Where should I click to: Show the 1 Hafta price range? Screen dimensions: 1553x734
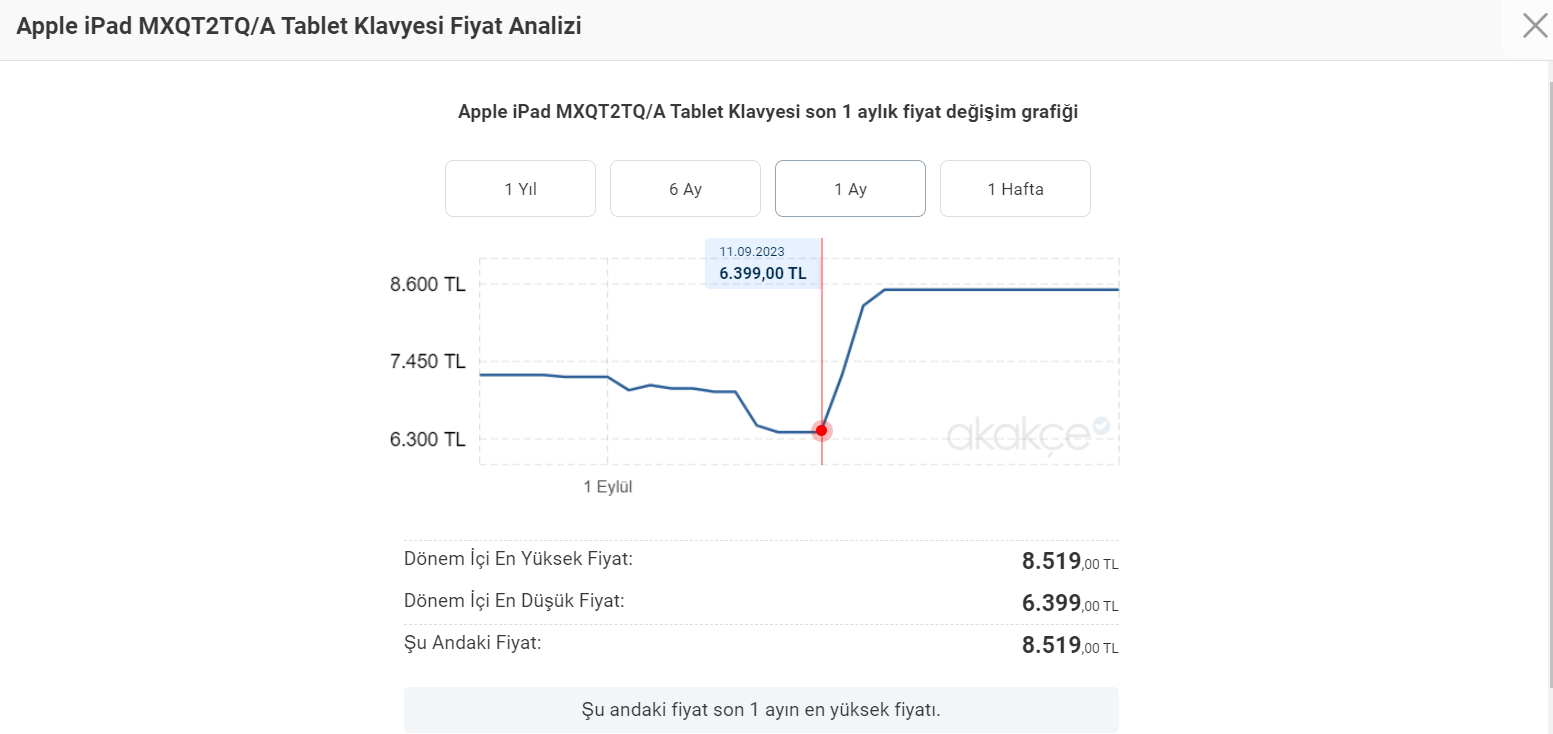(x=1015, y=189)
